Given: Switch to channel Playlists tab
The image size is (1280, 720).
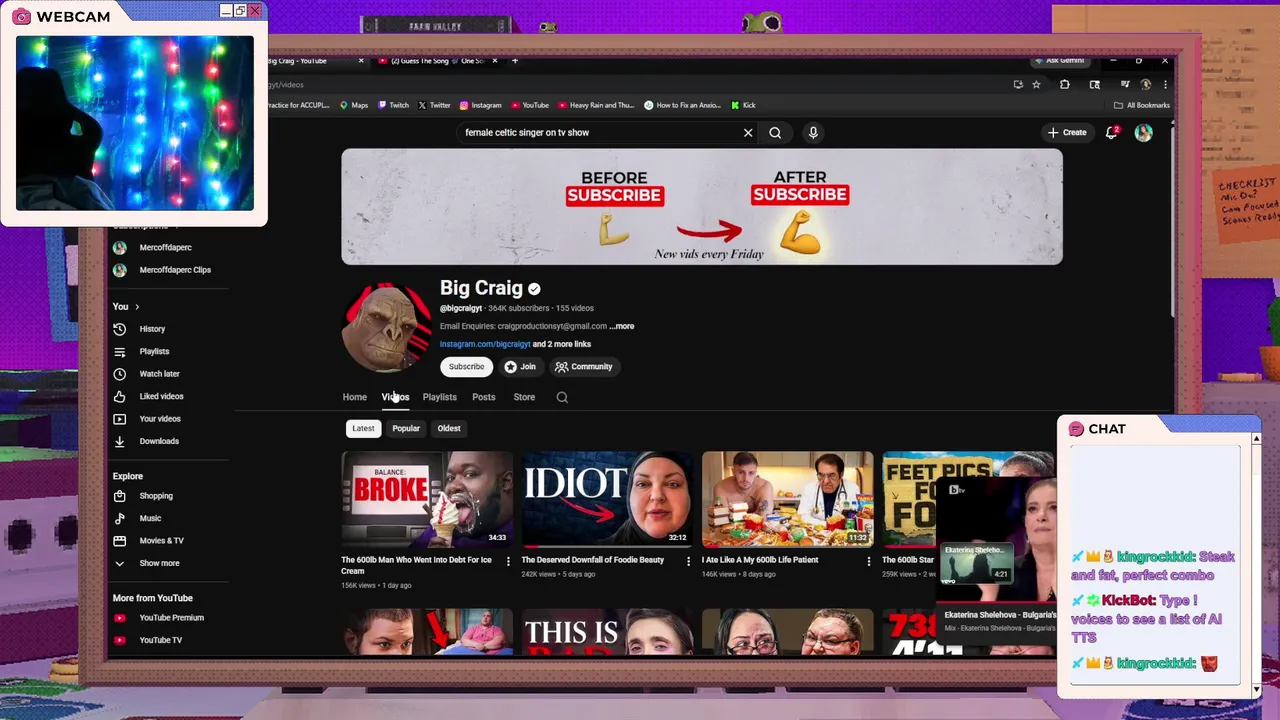Looking at the screenshot, I should 439,397.
